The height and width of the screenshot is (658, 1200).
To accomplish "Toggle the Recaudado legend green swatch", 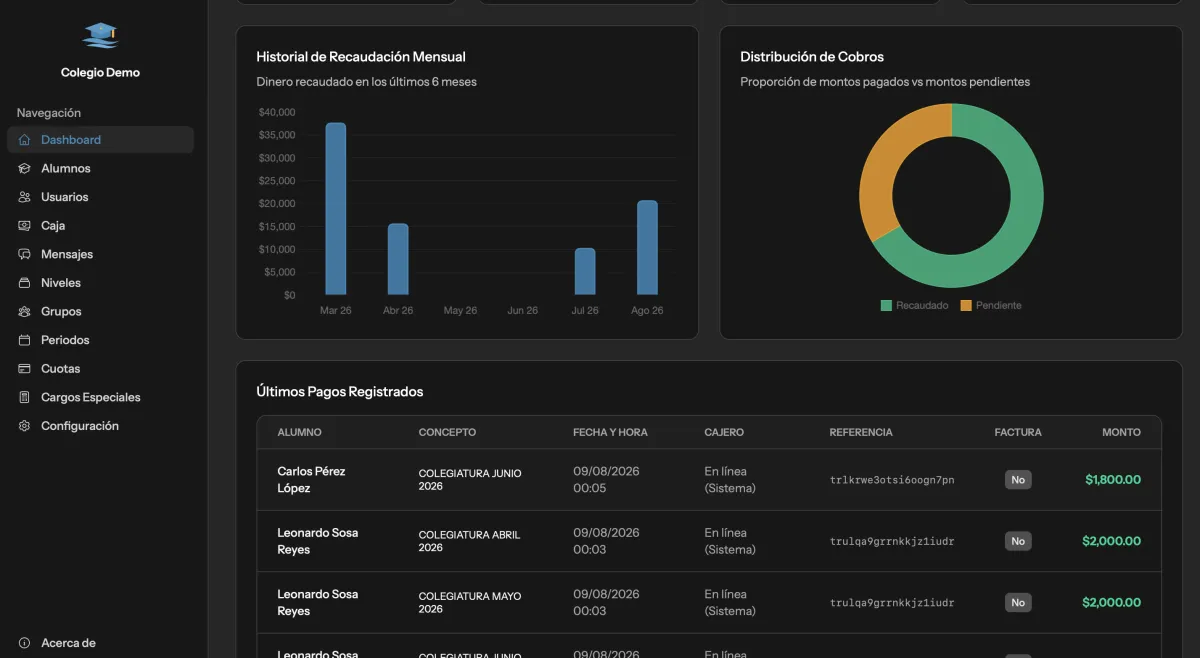I will [x=886, y=305].
